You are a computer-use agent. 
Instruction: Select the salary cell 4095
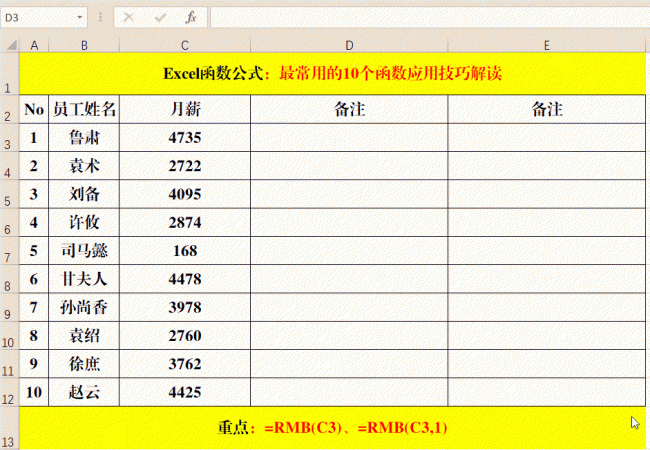(185, 194)
